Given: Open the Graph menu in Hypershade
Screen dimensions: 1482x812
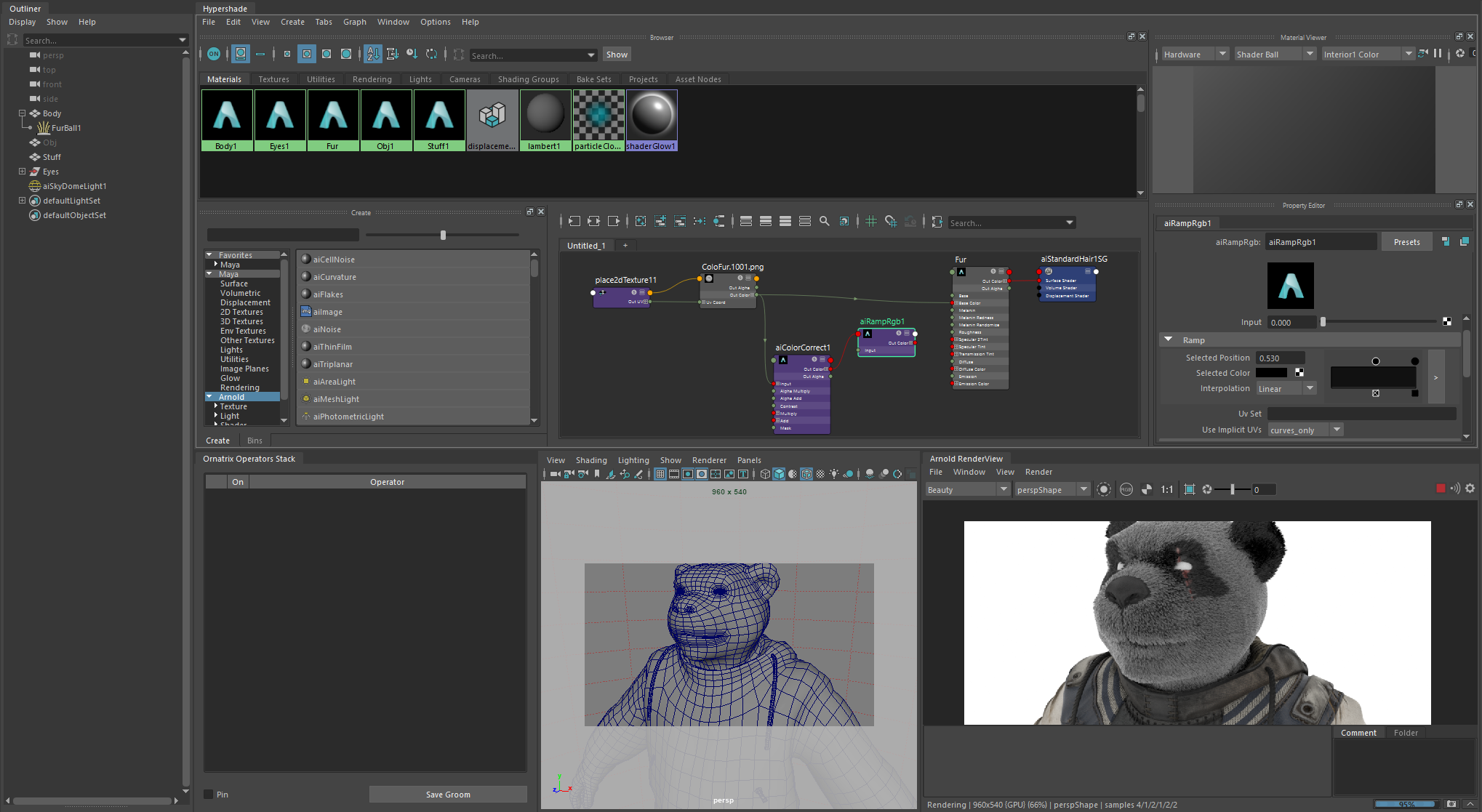Looking at the screenshot, I should [354, 22].
